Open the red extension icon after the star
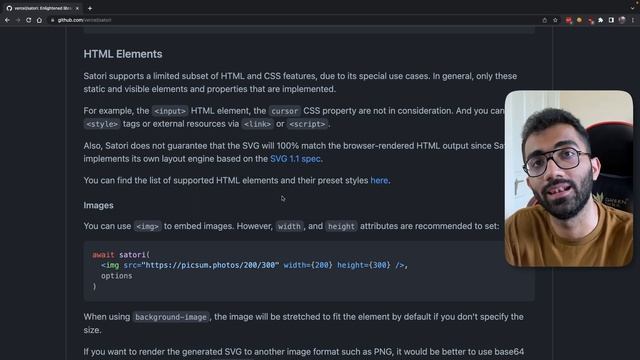This screenshot has height=360, width=640. (569, 20)
